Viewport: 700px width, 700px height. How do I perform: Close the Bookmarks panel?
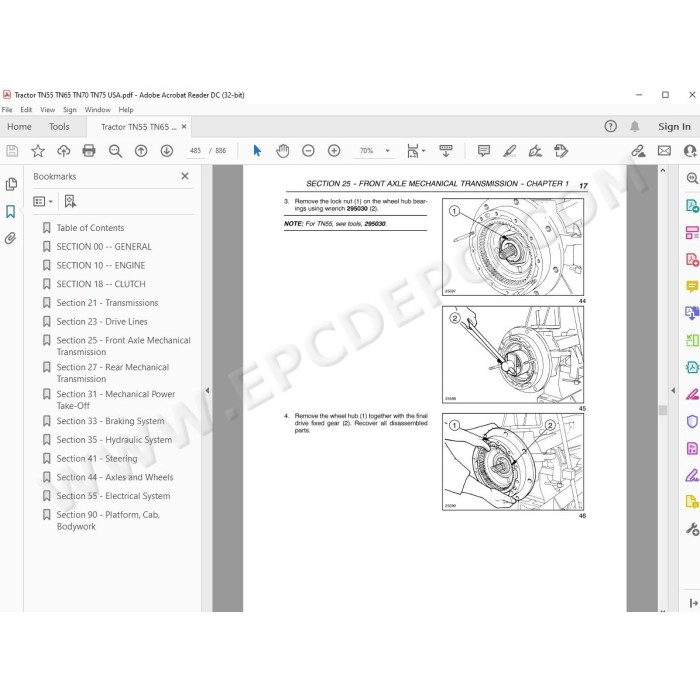coord(185,176)
